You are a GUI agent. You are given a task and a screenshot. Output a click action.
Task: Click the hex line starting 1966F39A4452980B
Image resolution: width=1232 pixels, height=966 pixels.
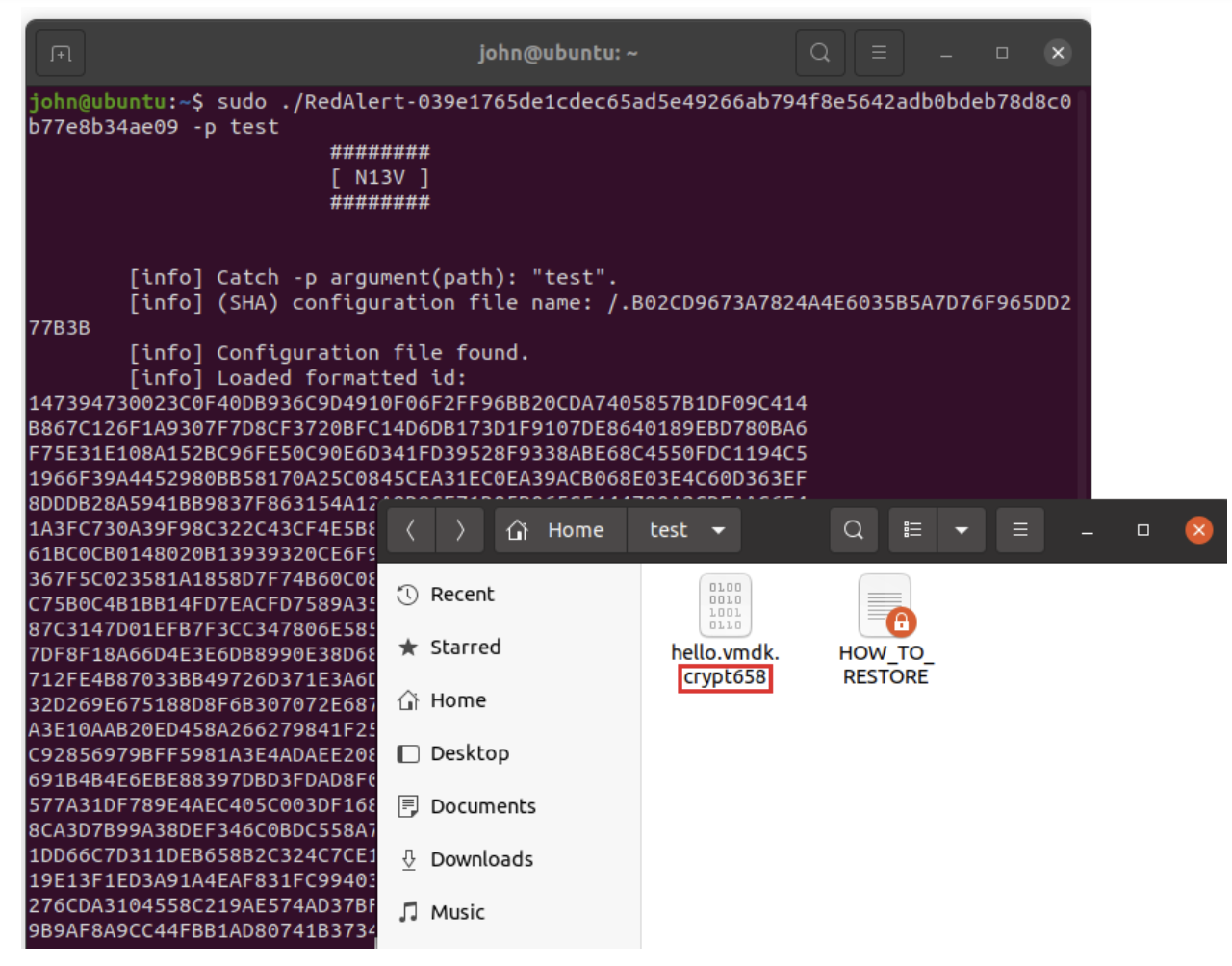(418, 478)
